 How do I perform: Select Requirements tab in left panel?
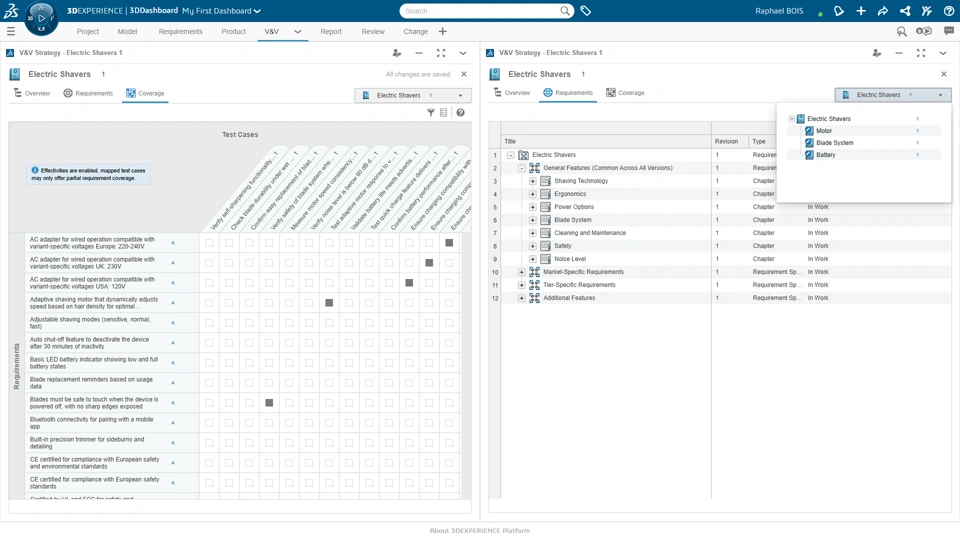[88, 93]
